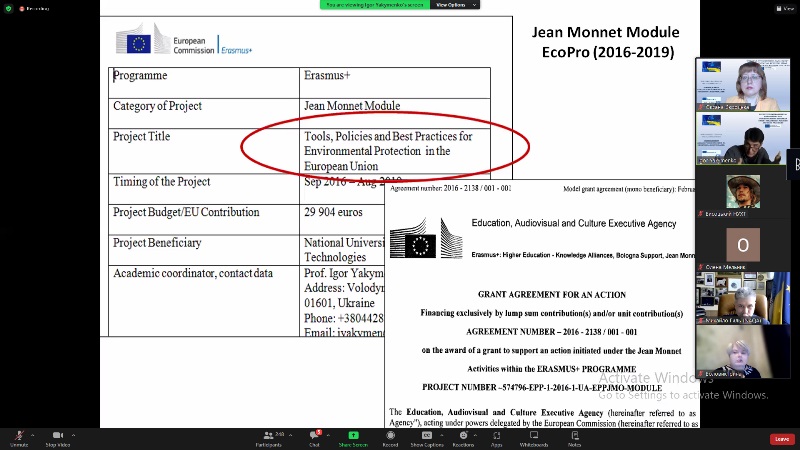
Task: Open video options arrow beside Stop Video
Action: 73,435
